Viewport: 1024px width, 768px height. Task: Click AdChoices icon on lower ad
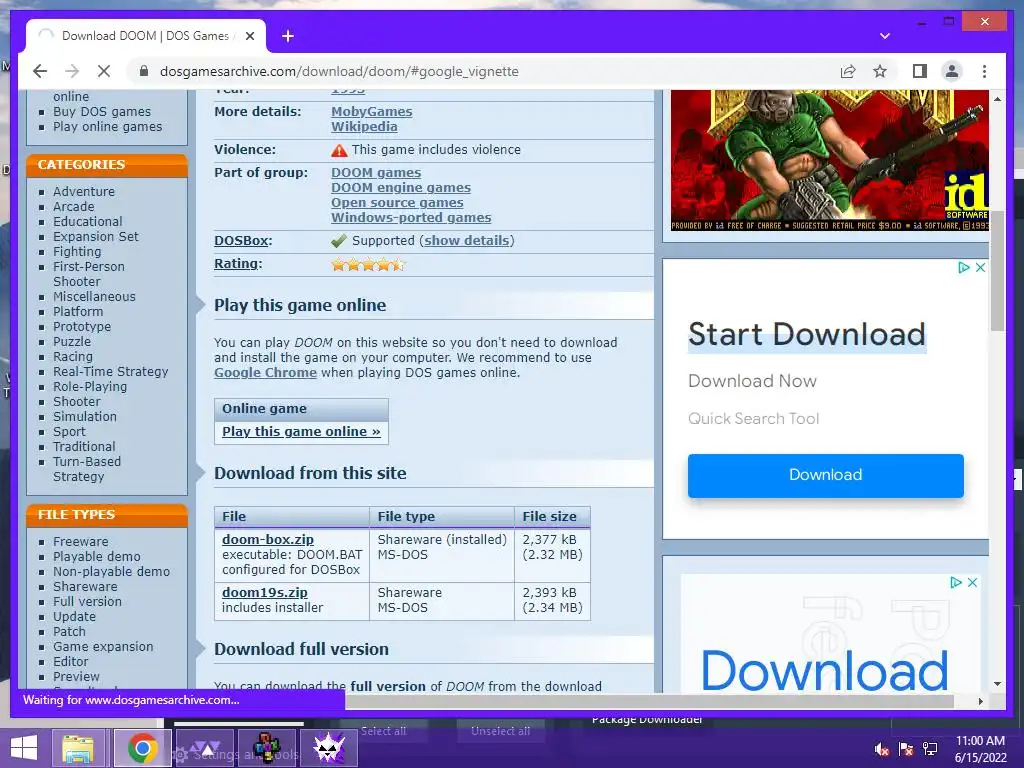click(955, 582)
